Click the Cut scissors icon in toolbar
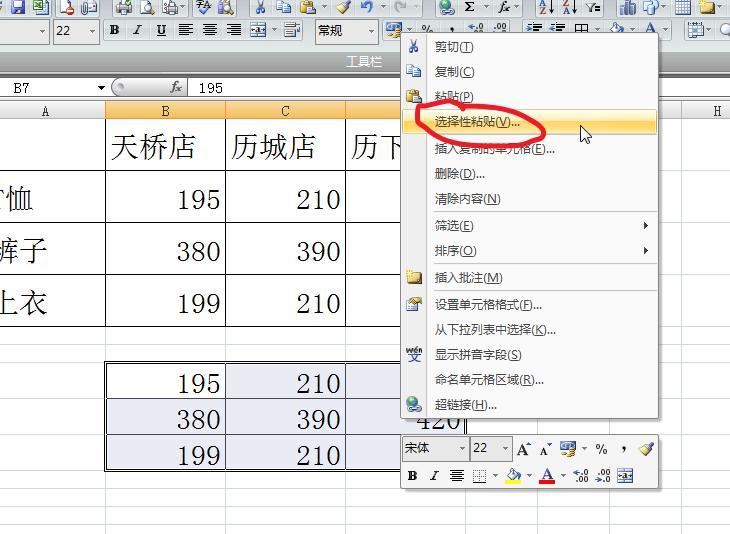The width and height of the screenshot is (730, 534). tap(261, 7)
